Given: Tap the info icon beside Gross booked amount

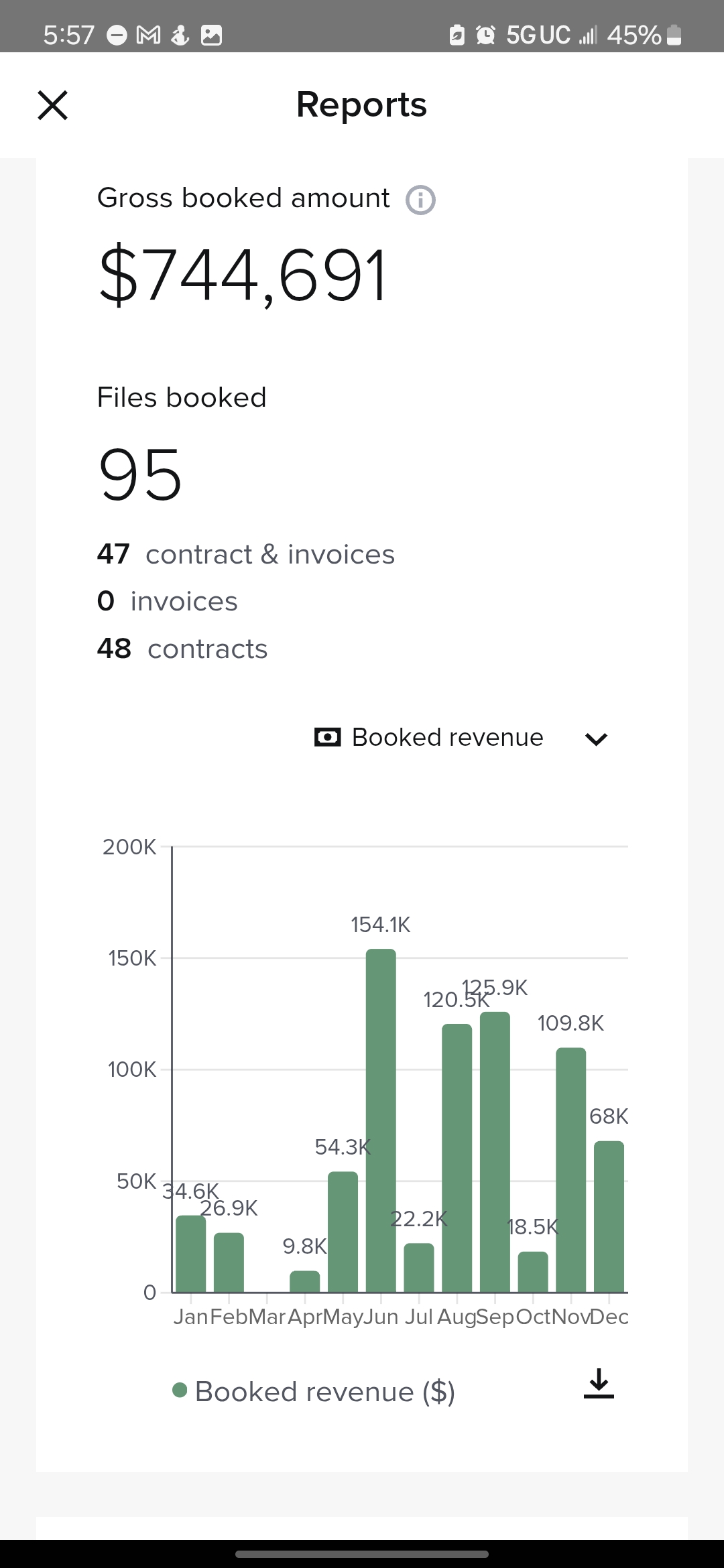Looking at the screenshot, I should (x=420, y=200).
